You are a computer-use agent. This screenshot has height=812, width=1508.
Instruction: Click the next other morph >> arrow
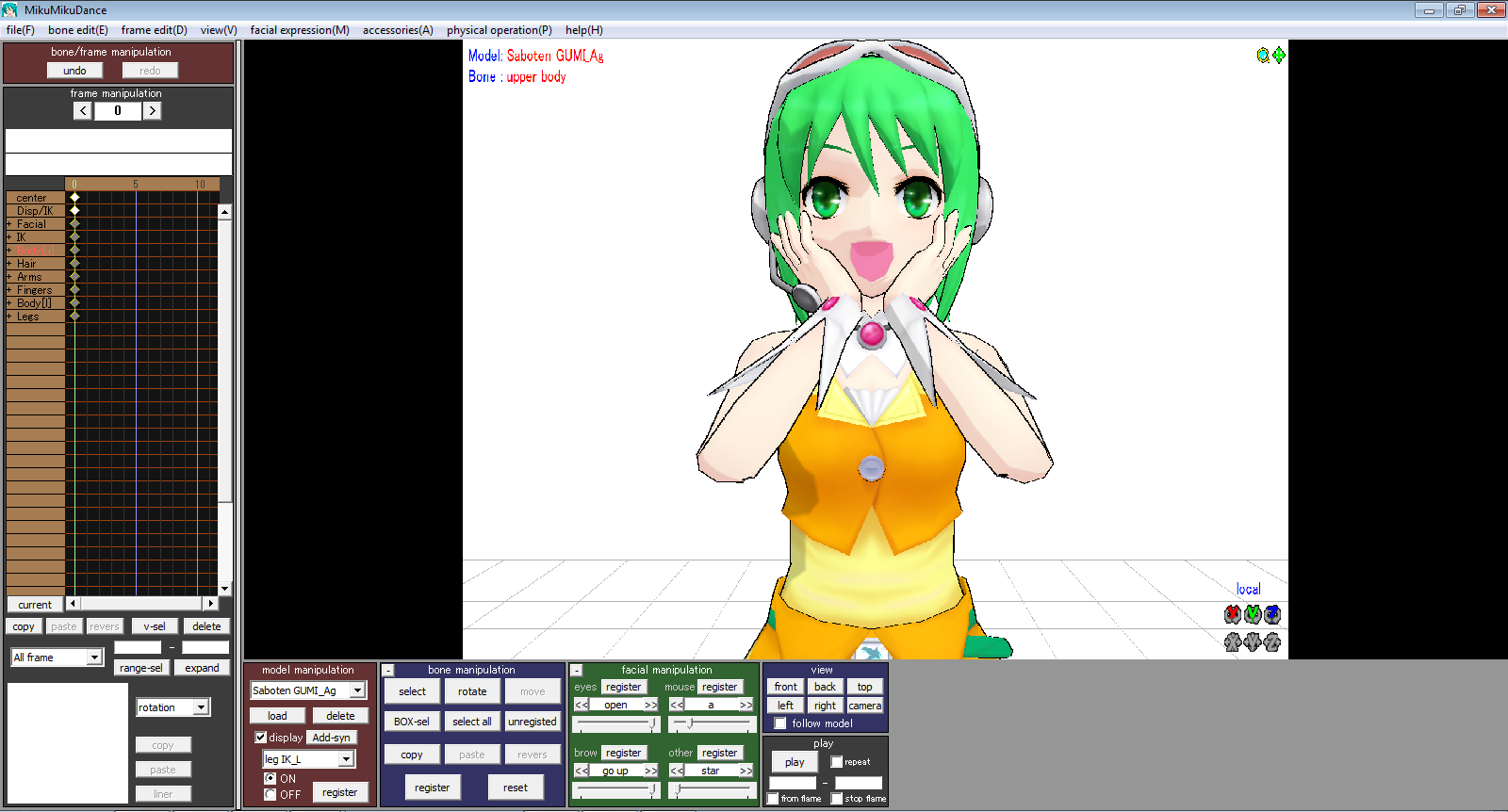[746, 771]
